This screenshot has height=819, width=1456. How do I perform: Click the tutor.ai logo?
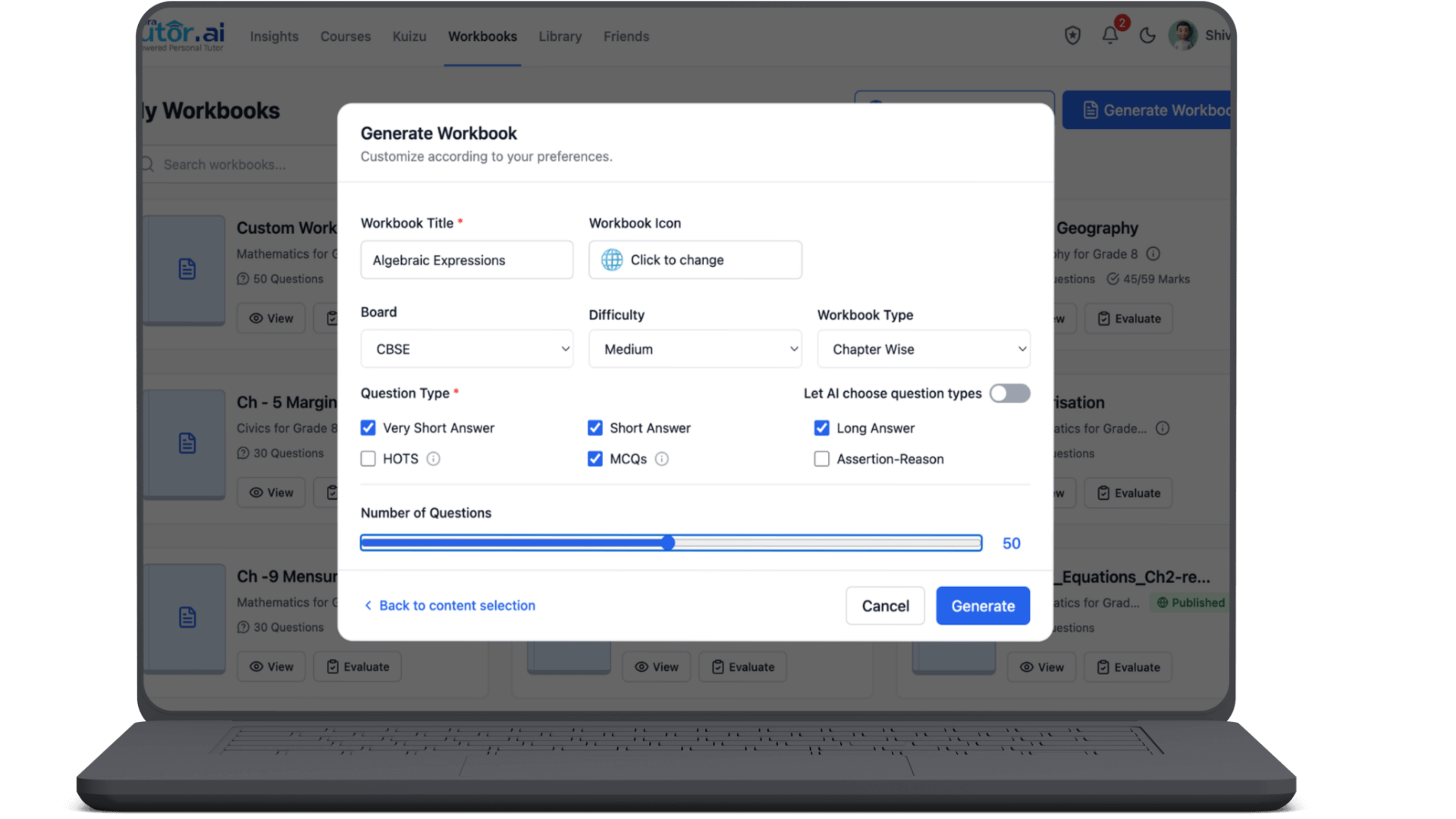182,33
